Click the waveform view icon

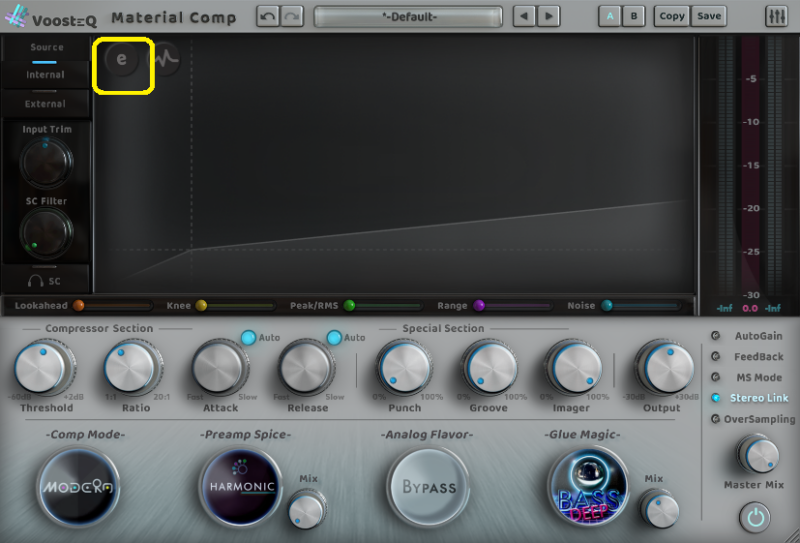point(165,59)
